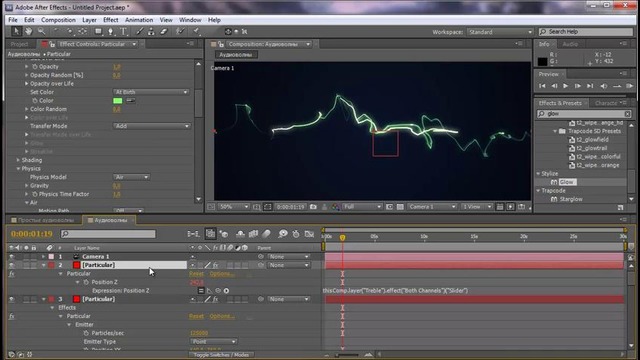Toggle the enable expression button
640x360 pixels.
pos(201,291)
